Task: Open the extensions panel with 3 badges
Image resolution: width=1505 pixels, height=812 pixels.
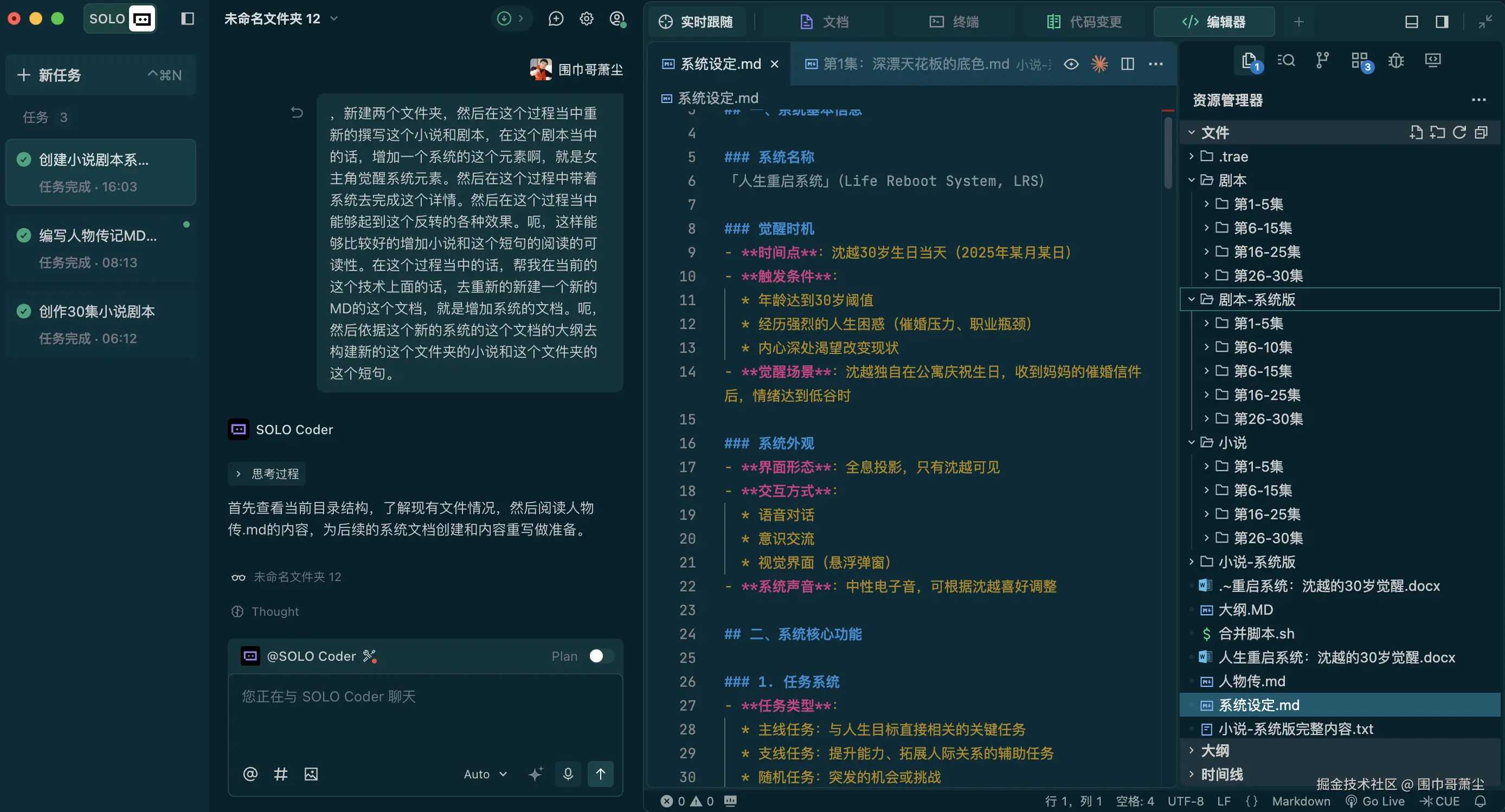Action: coord(1360,60)
